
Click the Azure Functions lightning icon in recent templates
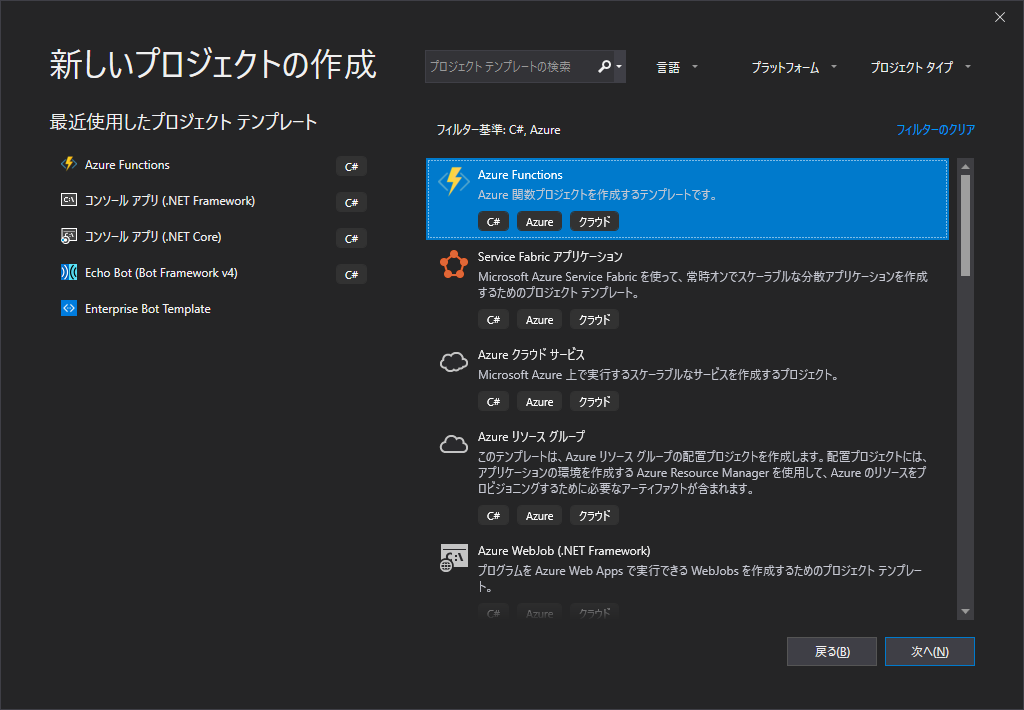coord(69,164)
